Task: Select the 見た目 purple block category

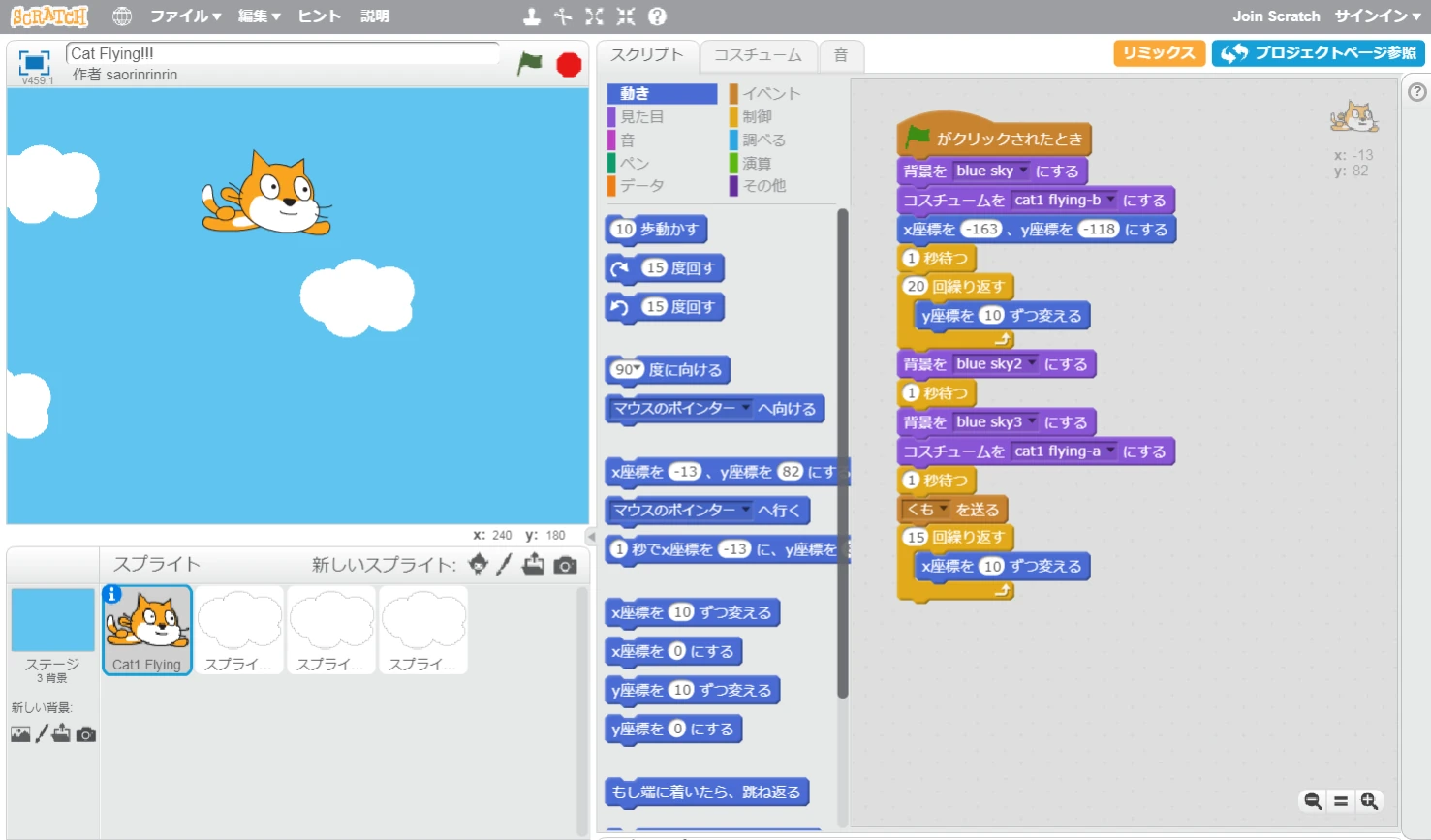Action: pyautogui.click(x=642, y=116)
